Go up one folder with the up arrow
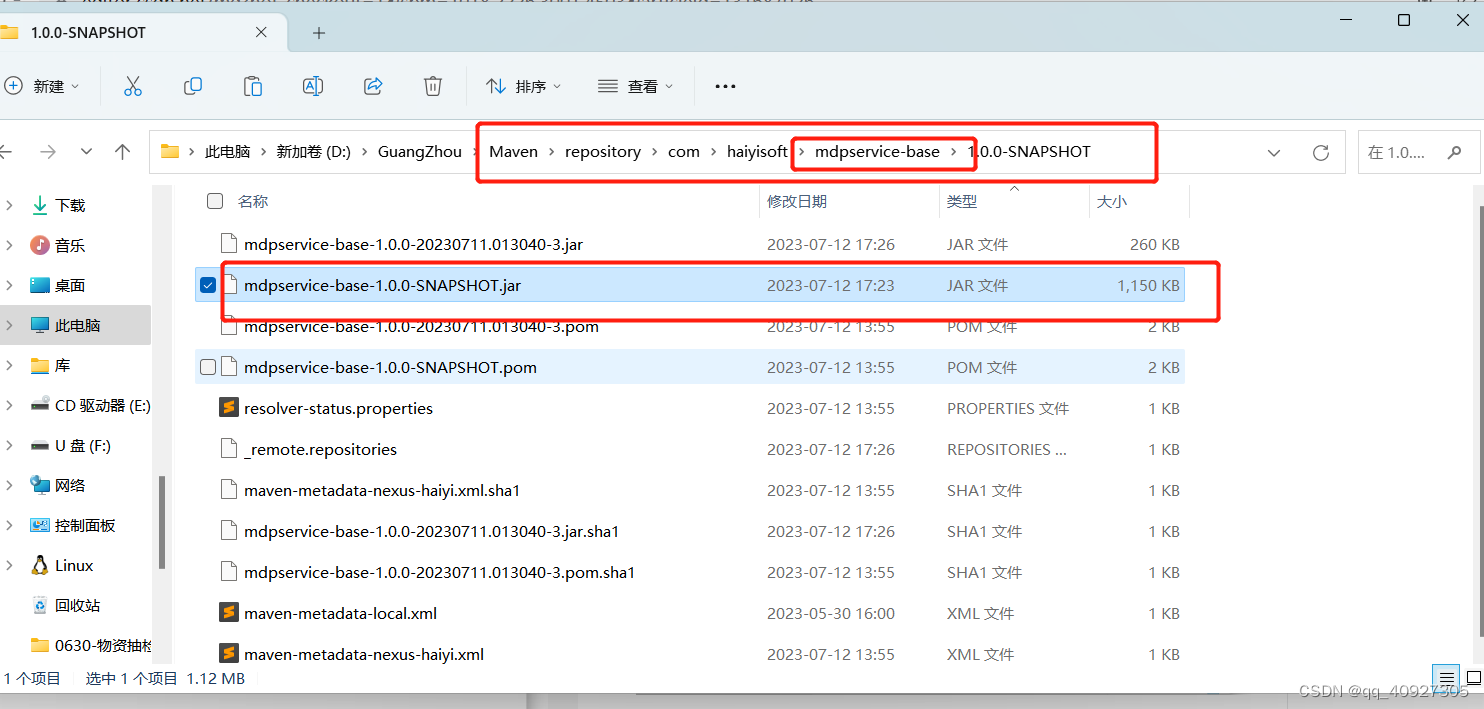Image resolution: width=1484 pixels, height=709 pixels. (123, 152)
